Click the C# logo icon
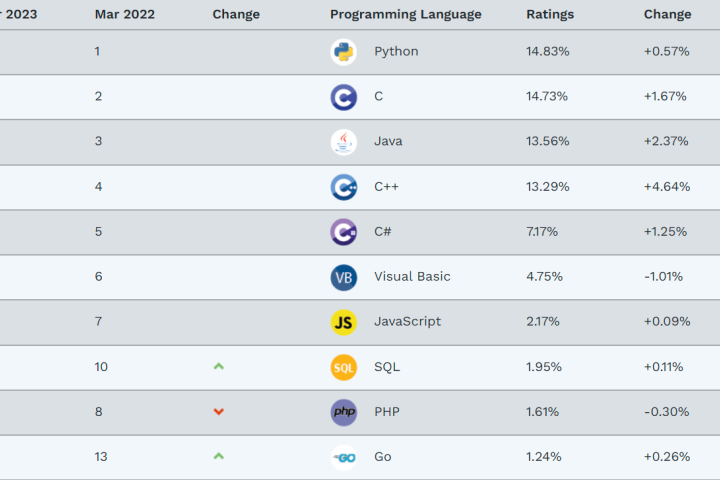This screenshot has width=720, height=480. (343, 232)
